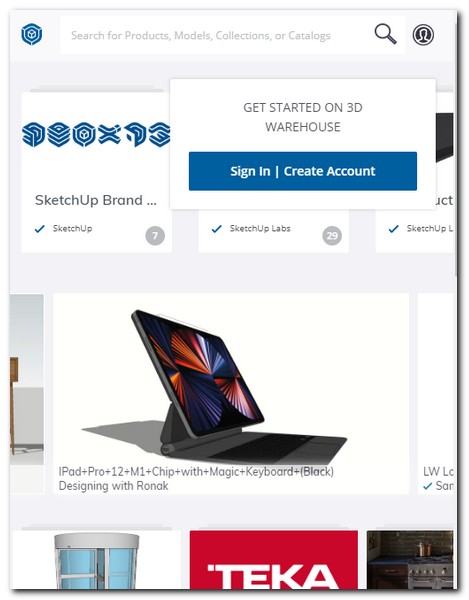The image size is (469, 600).
Task: Click the verified checkmark beside SketchUp Labs
Action: pos(217,229)
